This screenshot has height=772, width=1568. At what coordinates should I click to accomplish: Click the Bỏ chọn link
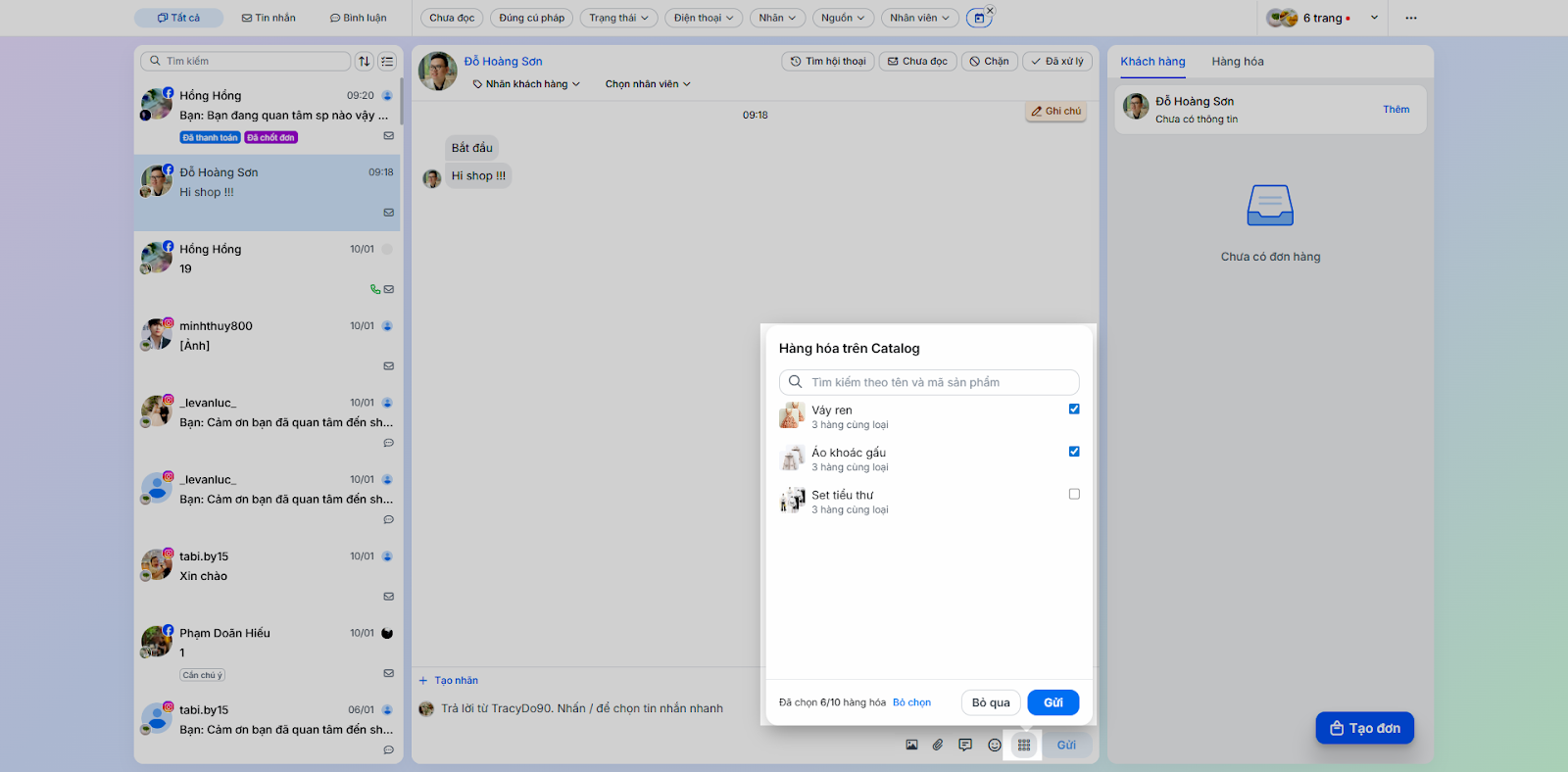911,702
